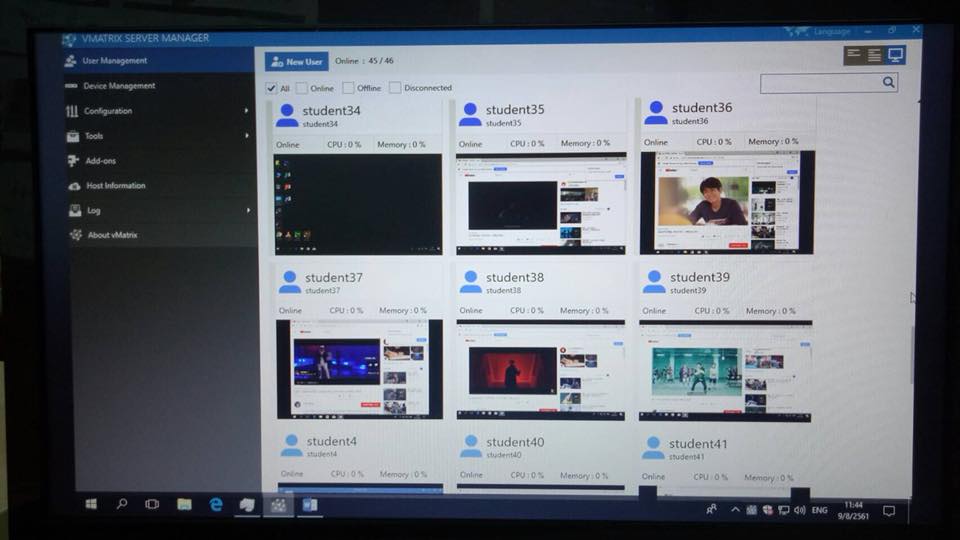Open Word from the taskbar
960x540 pixels.
click(x=310, y=505)
